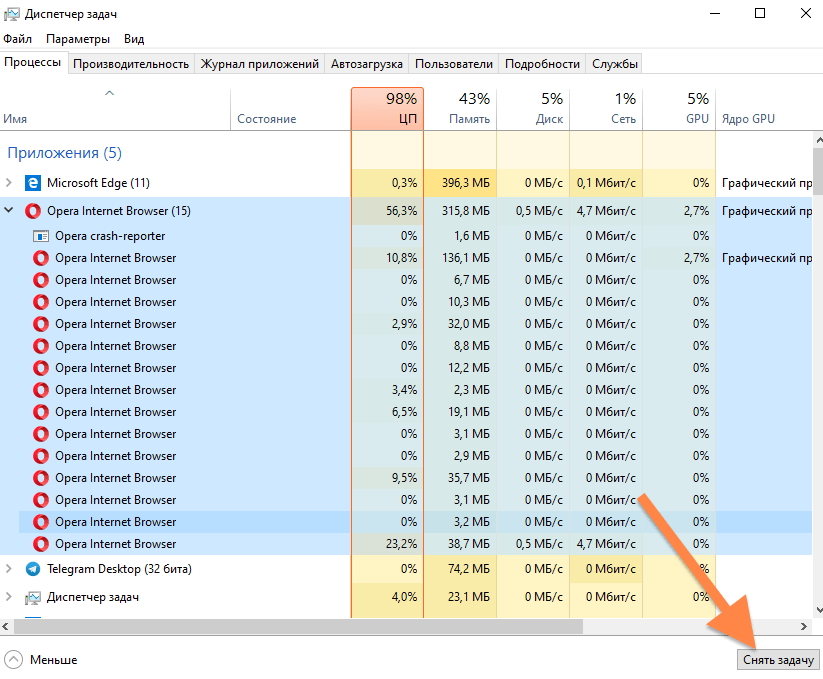Select the Opera process using 8,8 МБ memory
823x679 pixels.
pos(406,346)
